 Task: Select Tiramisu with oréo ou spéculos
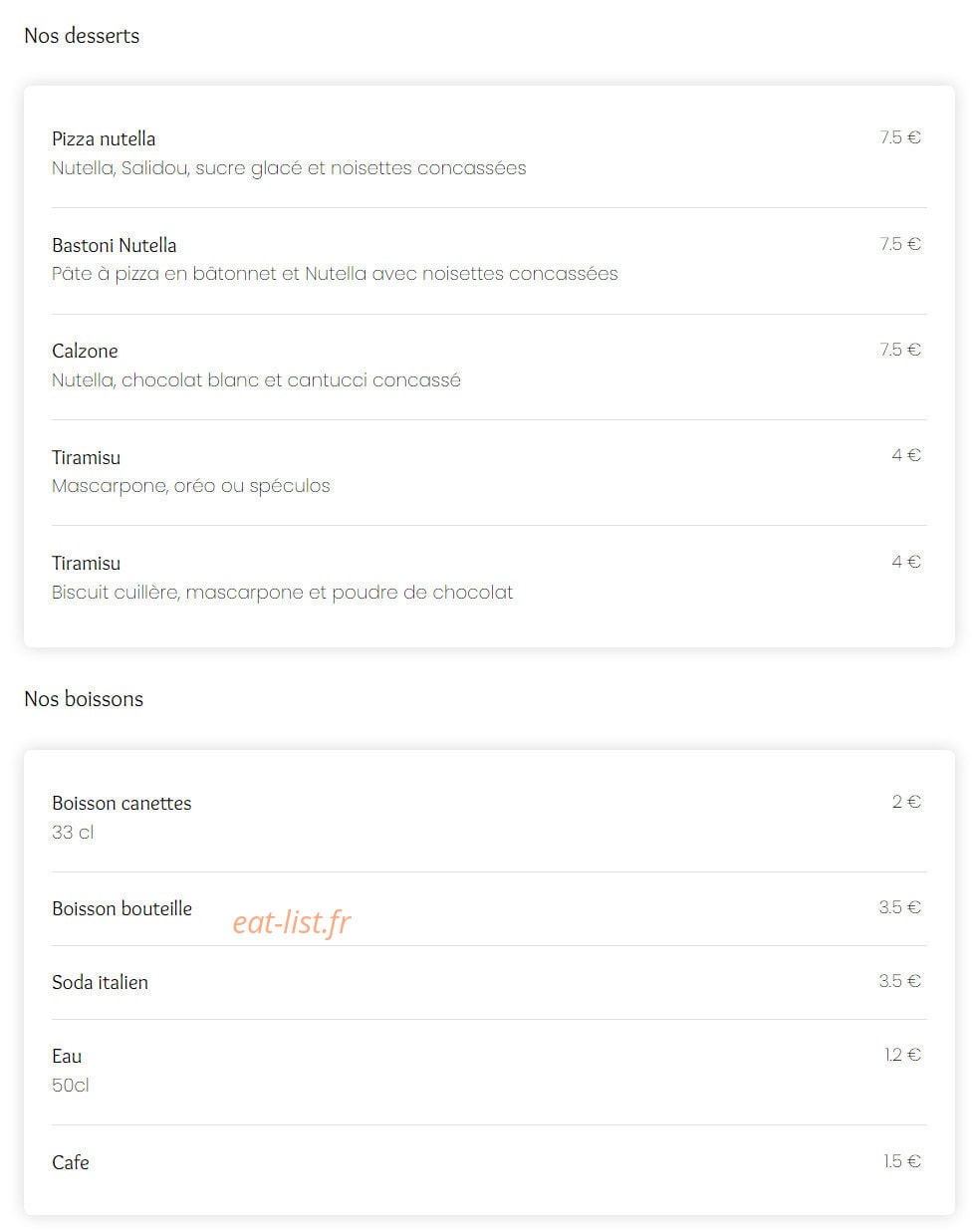click(489, 471)
